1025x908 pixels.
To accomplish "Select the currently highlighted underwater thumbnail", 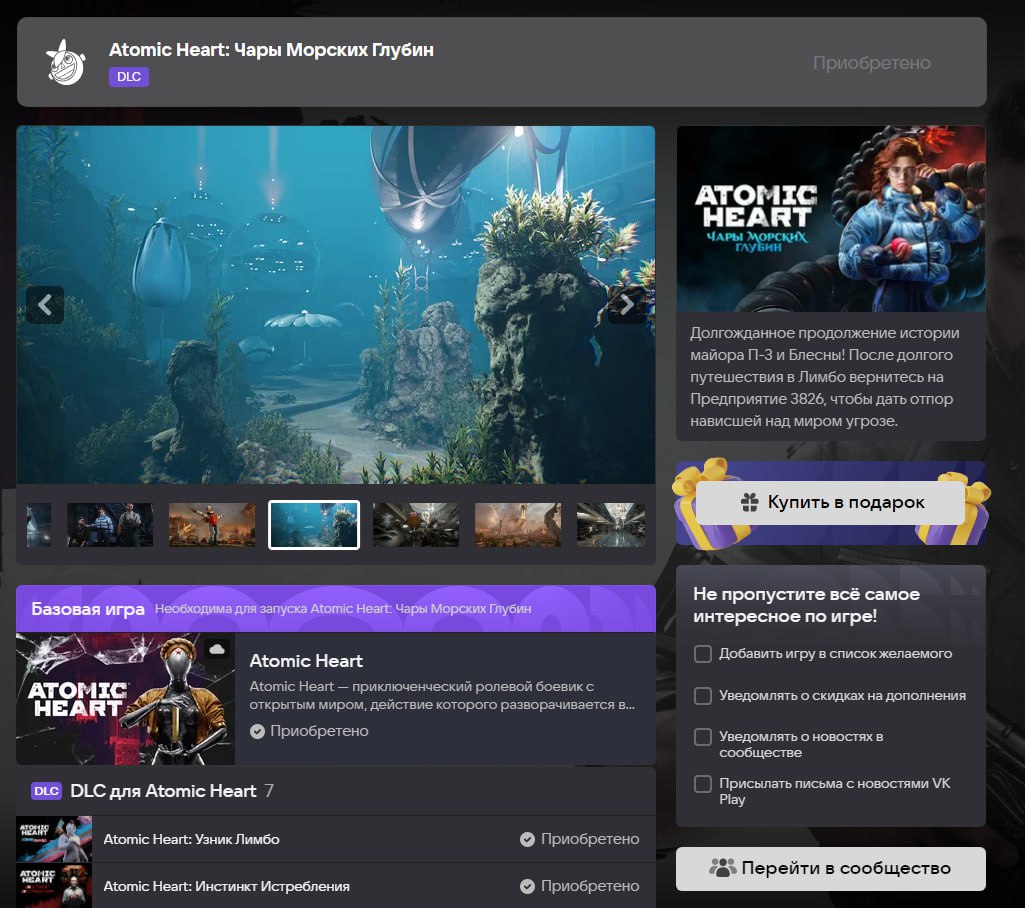I will tap(314, 525).
